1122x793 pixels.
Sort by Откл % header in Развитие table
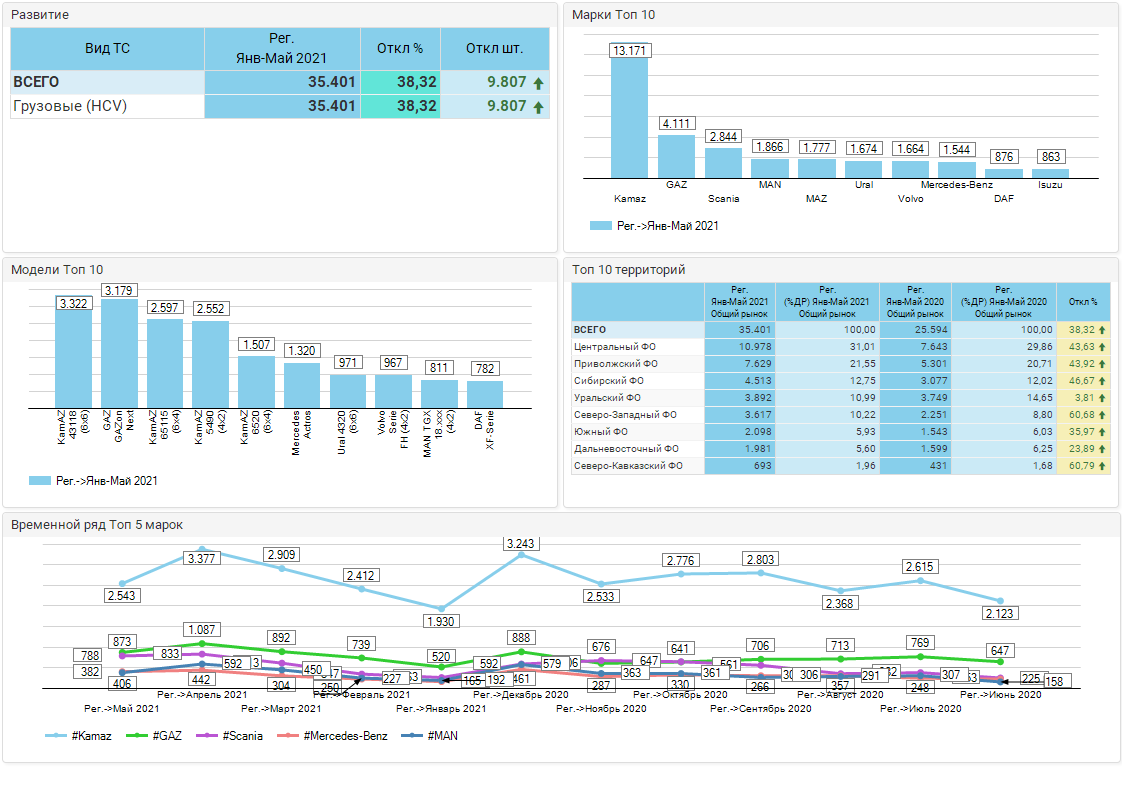click(400, 48)
